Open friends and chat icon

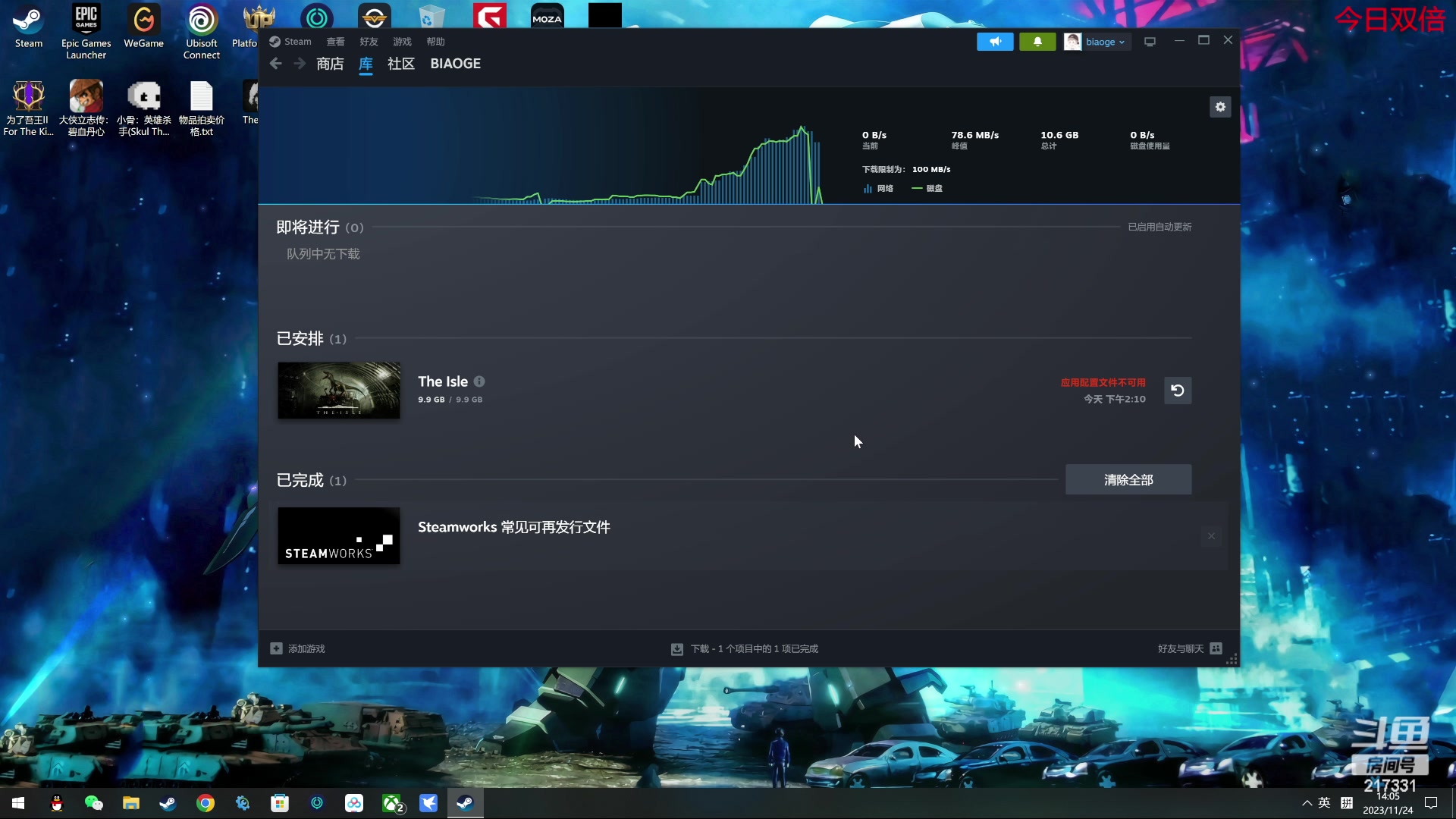pyautogui.click(x=1216, y=648)
